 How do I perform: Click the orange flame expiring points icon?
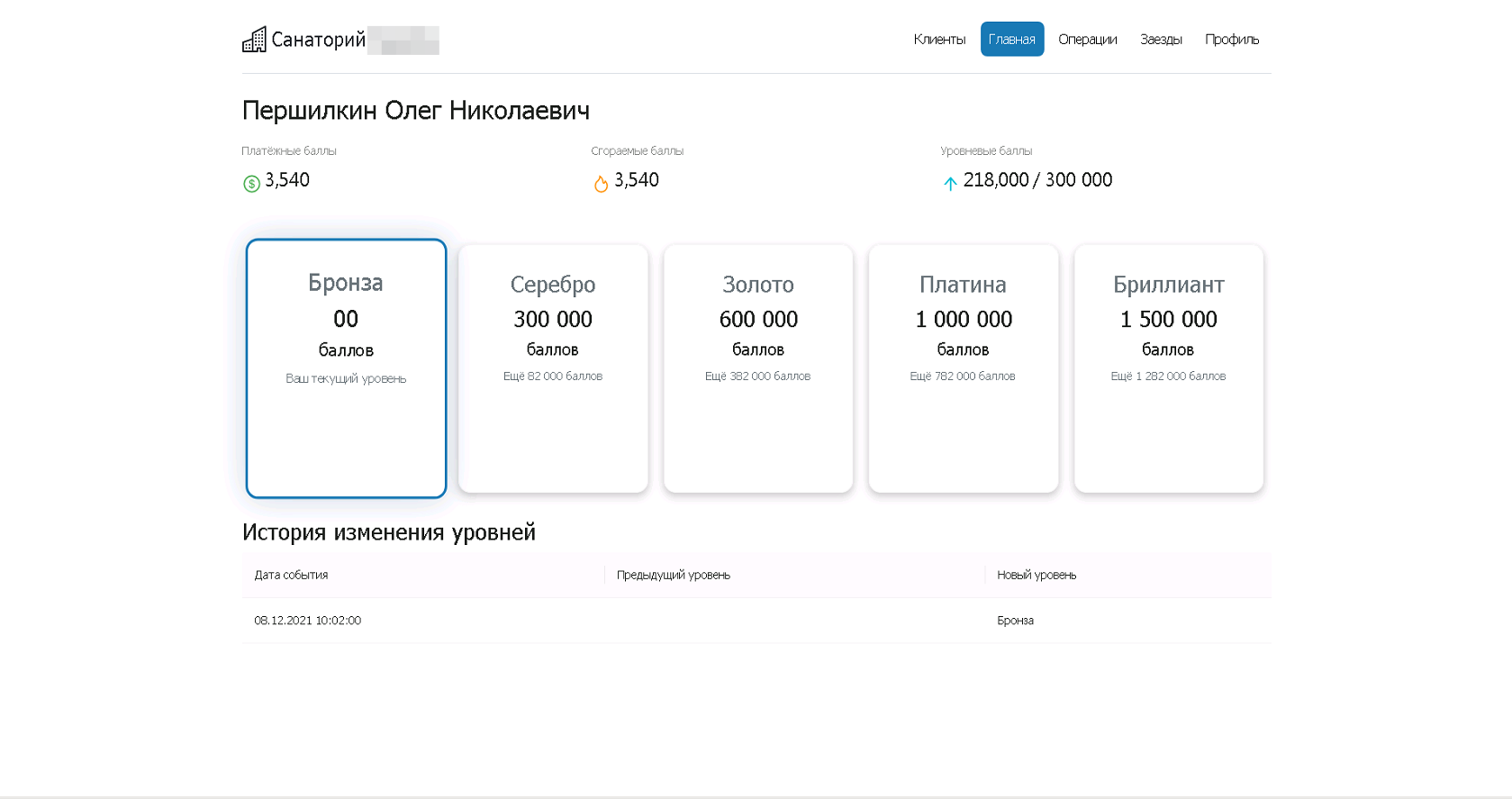pos(601,184)
